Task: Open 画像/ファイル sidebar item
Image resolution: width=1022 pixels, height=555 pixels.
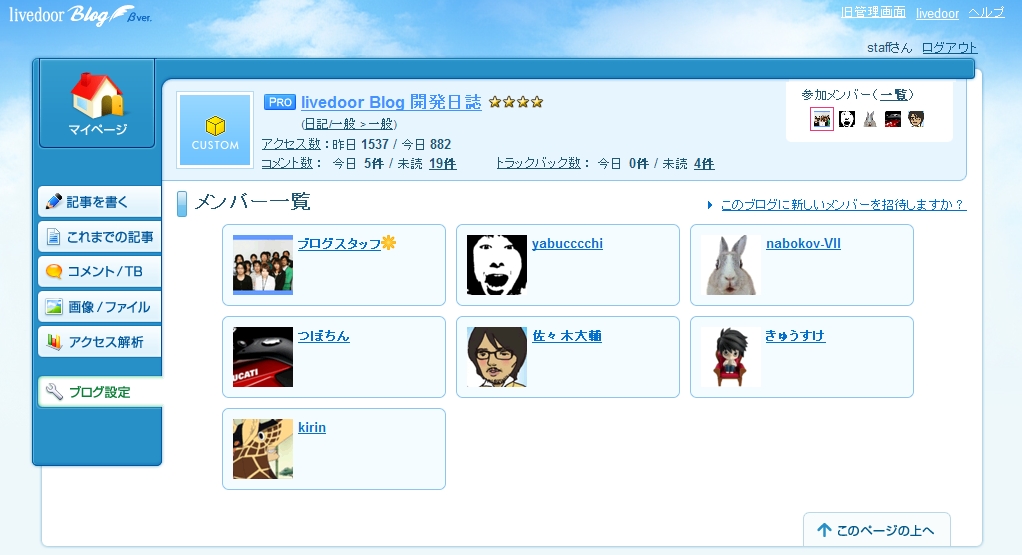Action: coord(99,307)
